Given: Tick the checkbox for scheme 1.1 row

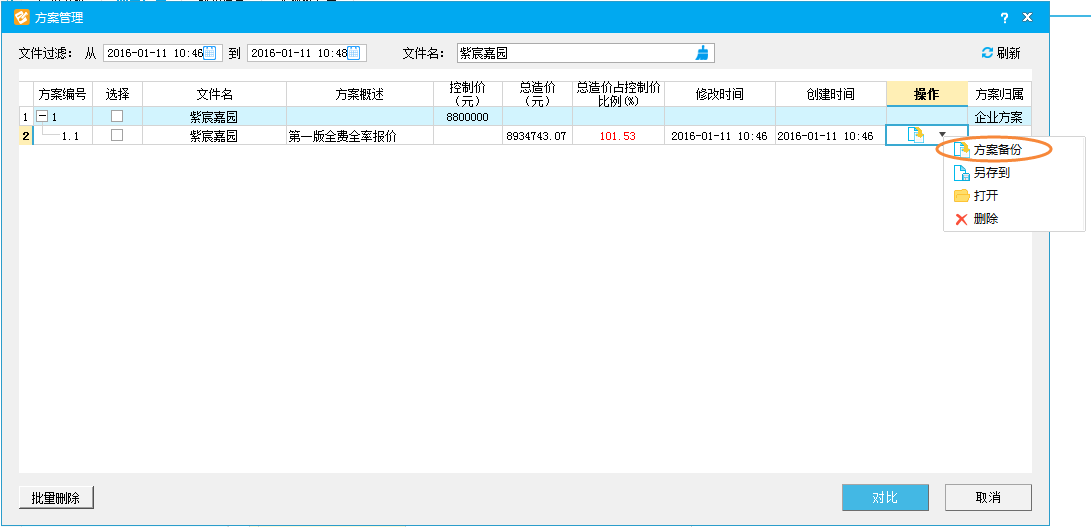Looking at the screenshot, I should (x=117, y=135).
